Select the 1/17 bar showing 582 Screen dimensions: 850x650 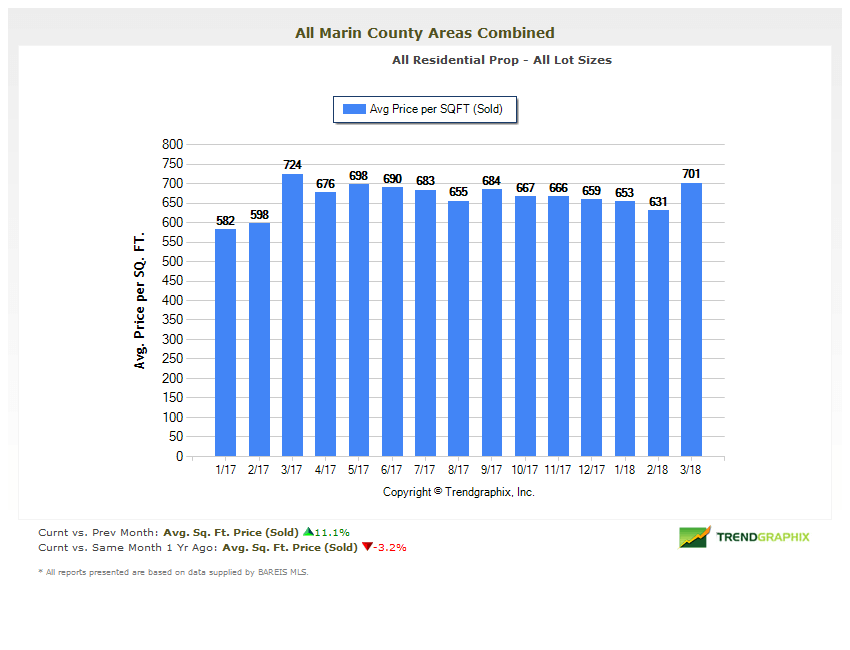click(226, 342)
